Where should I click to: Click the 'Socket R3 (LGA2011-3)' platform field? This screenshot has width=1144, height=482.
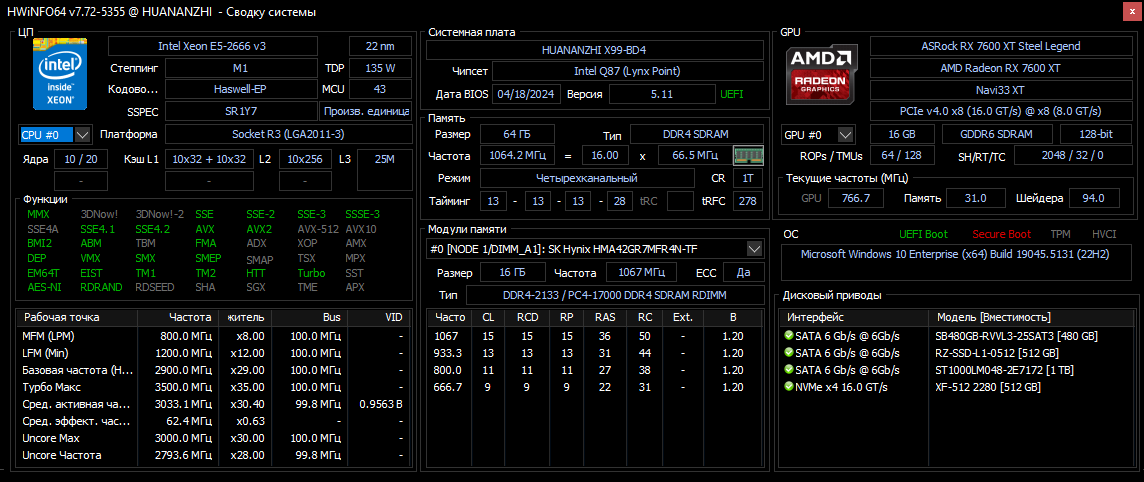(288, 134)
